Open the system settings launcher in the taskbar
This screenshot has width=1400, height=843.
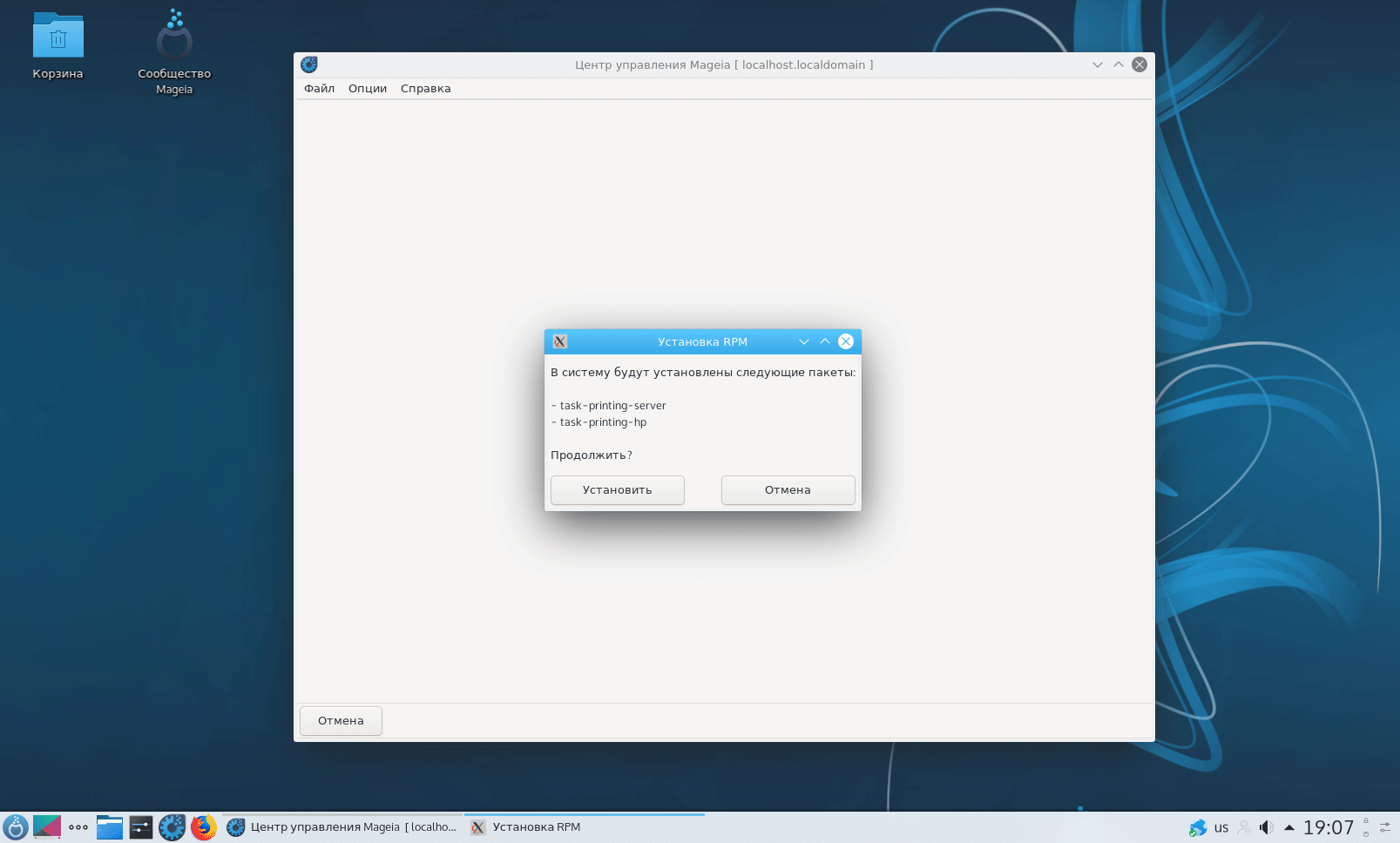[141, 827]
